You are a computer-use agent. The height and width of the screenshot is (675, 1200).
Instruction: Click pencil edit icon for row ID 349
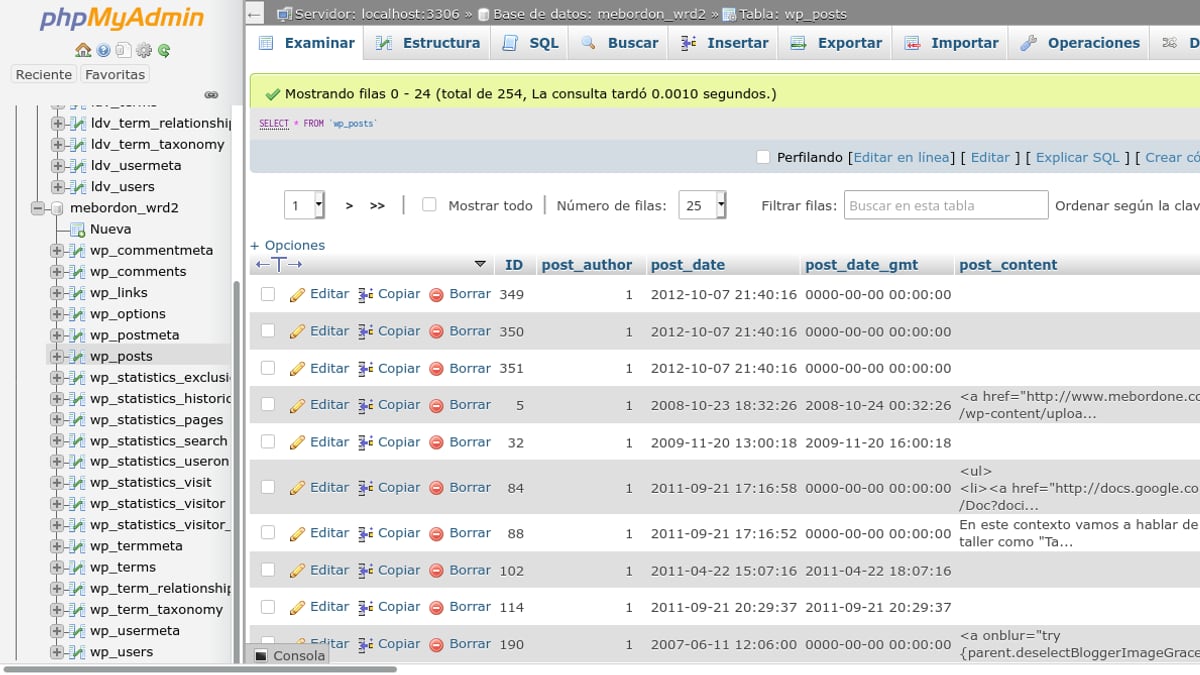point(297,295)
